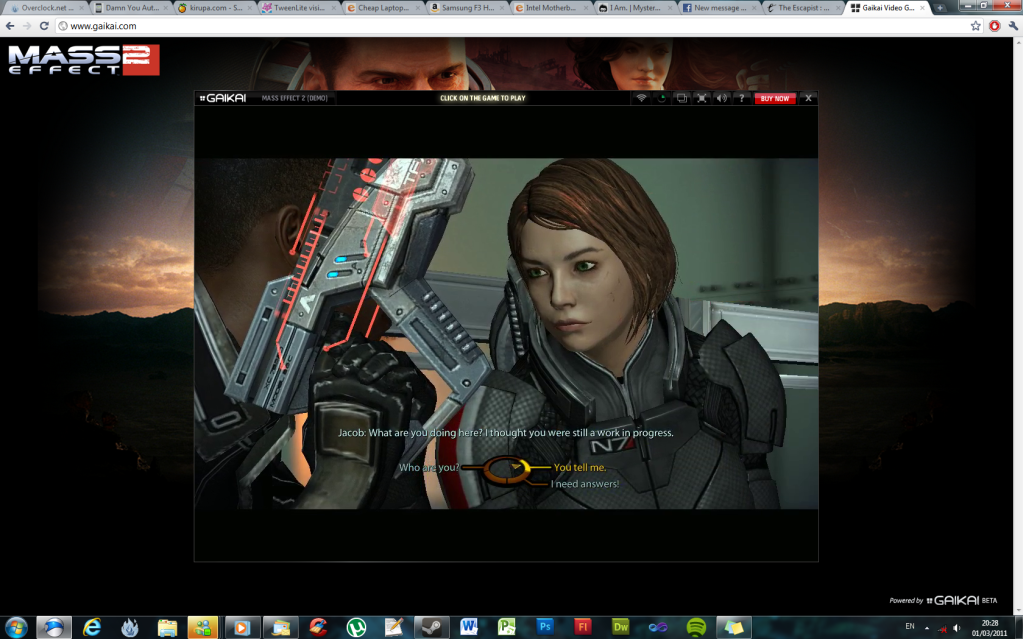Click the dialogue wheel center
1023x639 pixels.
click(507, 469)
